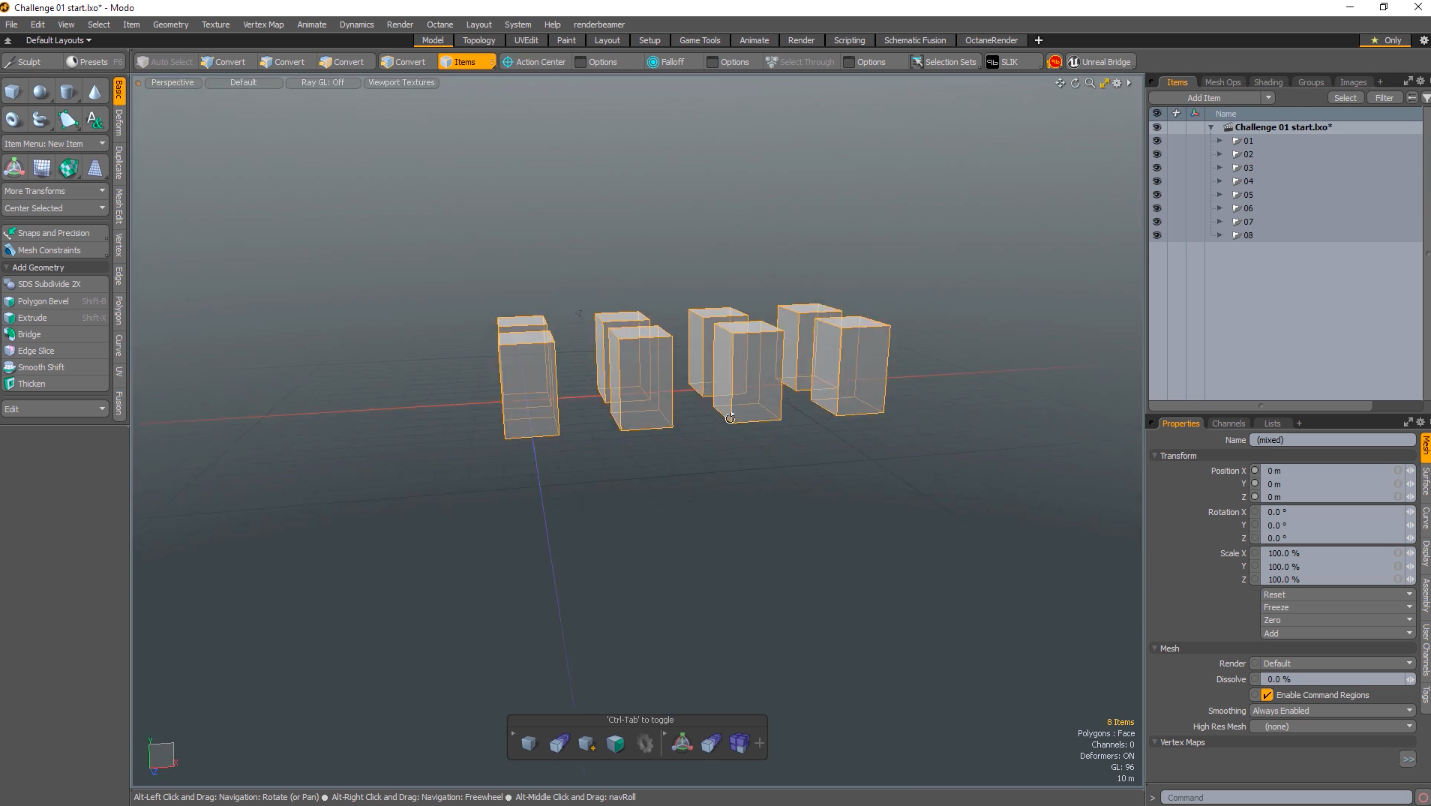Switch to the Topology layout tab

click(478, 40)
